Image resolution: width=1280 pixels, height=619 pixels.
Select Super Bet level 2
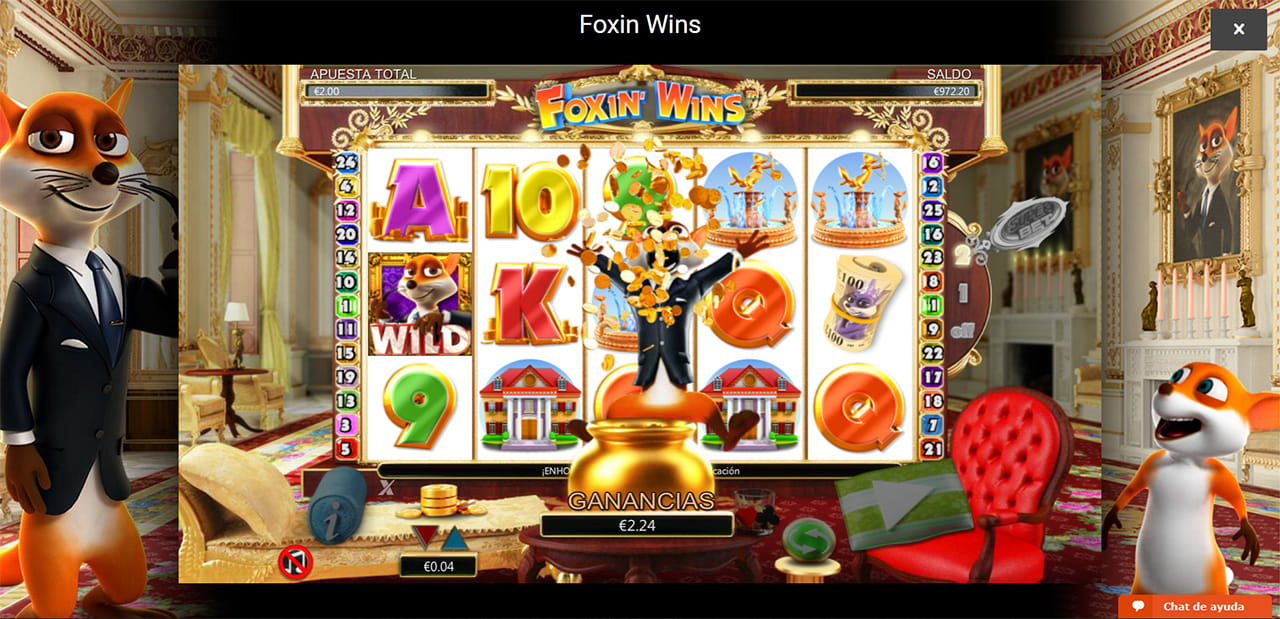pyautogui.click(x=961, y=254)
